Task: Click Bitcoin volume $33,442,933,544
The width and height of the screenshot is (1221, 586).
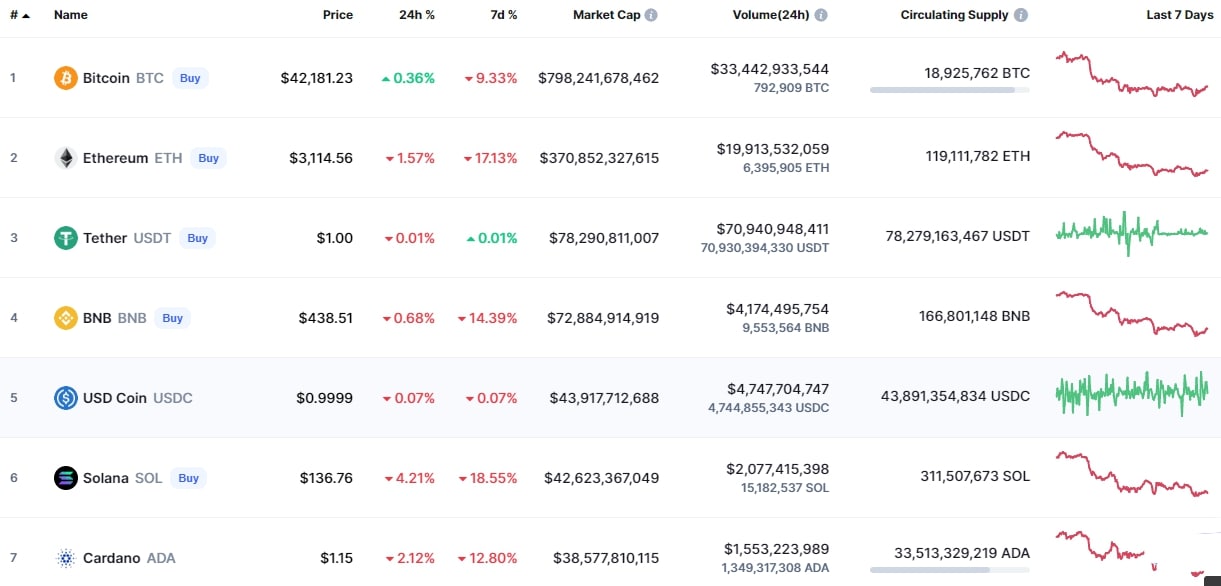Action: 770,69
